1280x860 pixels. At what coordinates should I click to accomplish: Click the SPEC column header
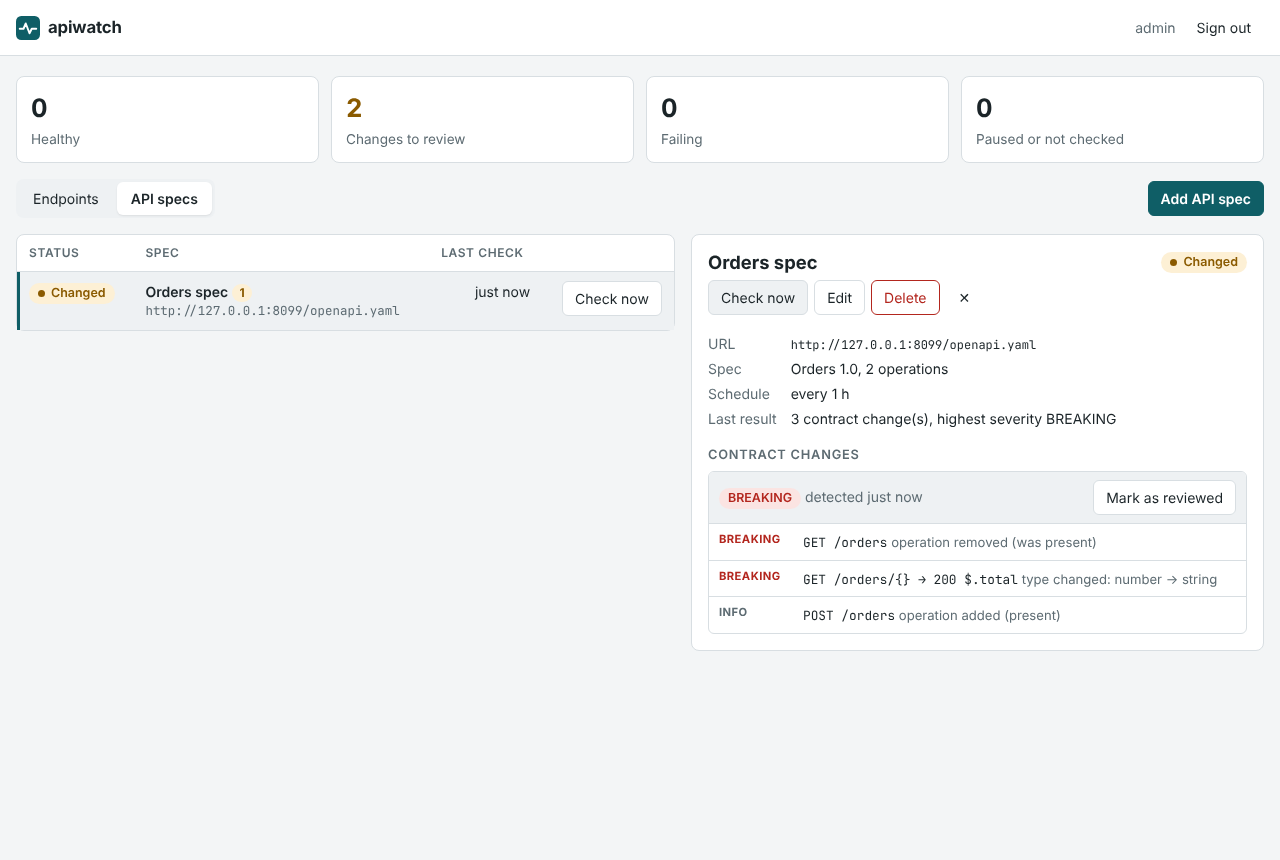coord(162,253)
